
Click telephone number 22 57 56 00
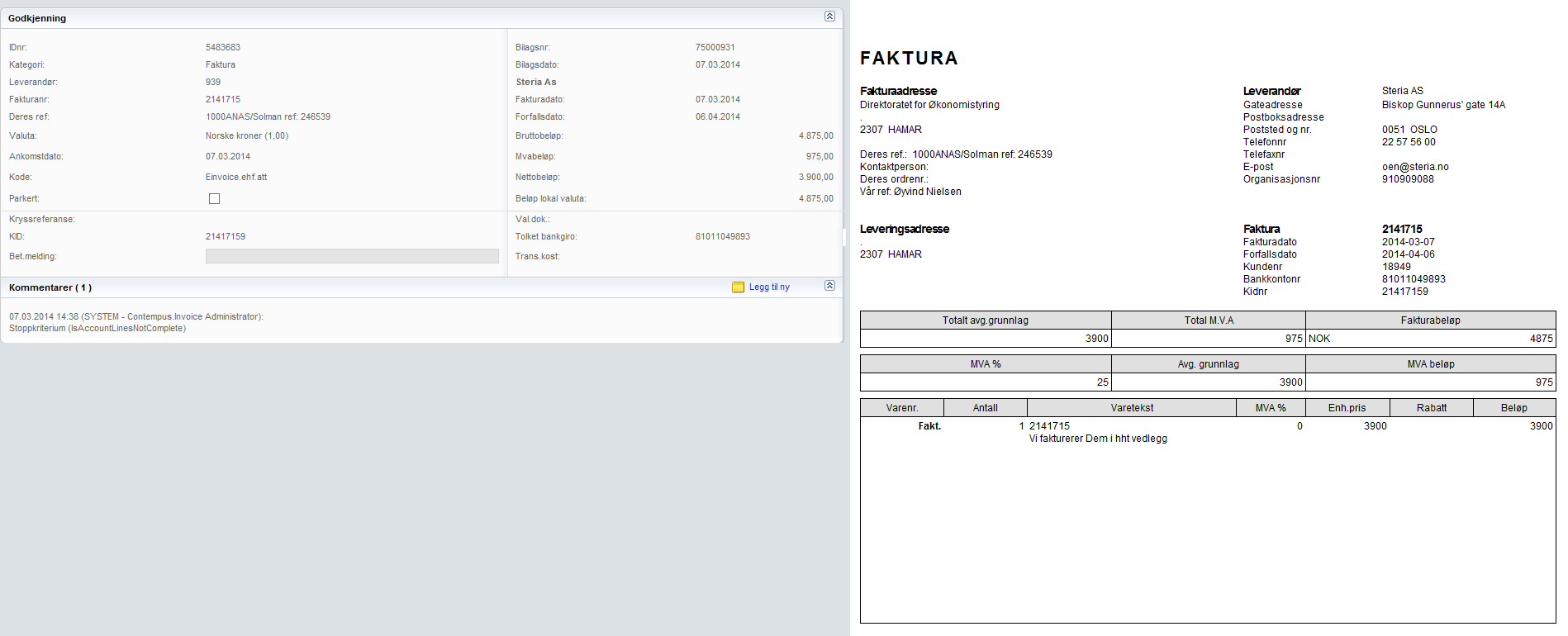1409,142
